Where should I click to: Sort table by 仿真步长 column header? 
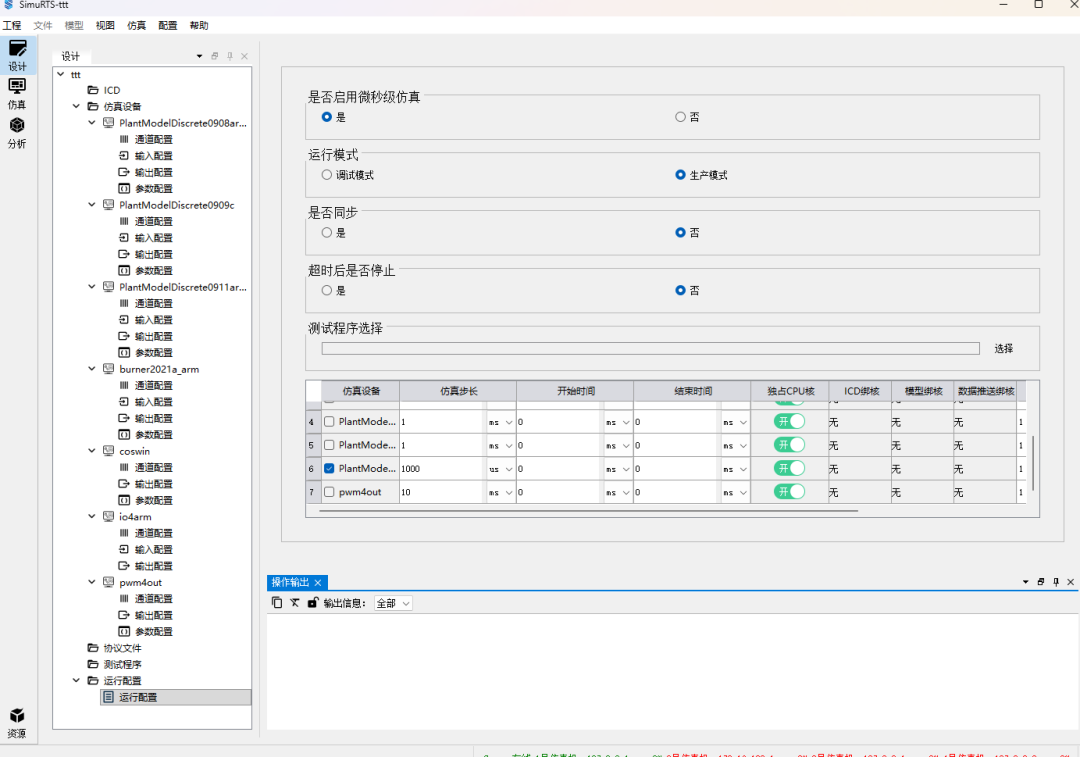[x=458, y=391]
